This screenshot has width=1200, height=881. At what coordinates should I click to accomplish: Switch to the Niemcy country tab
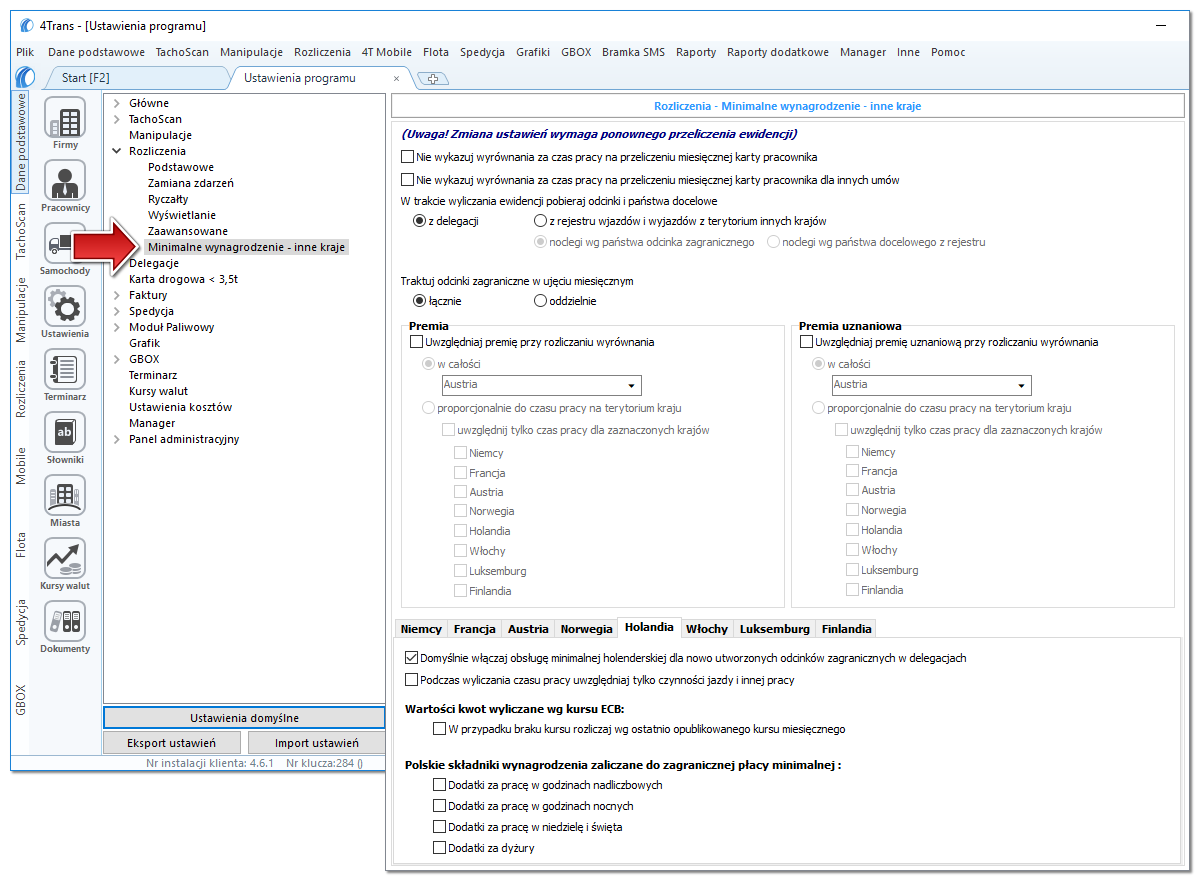tap(421, 629)
